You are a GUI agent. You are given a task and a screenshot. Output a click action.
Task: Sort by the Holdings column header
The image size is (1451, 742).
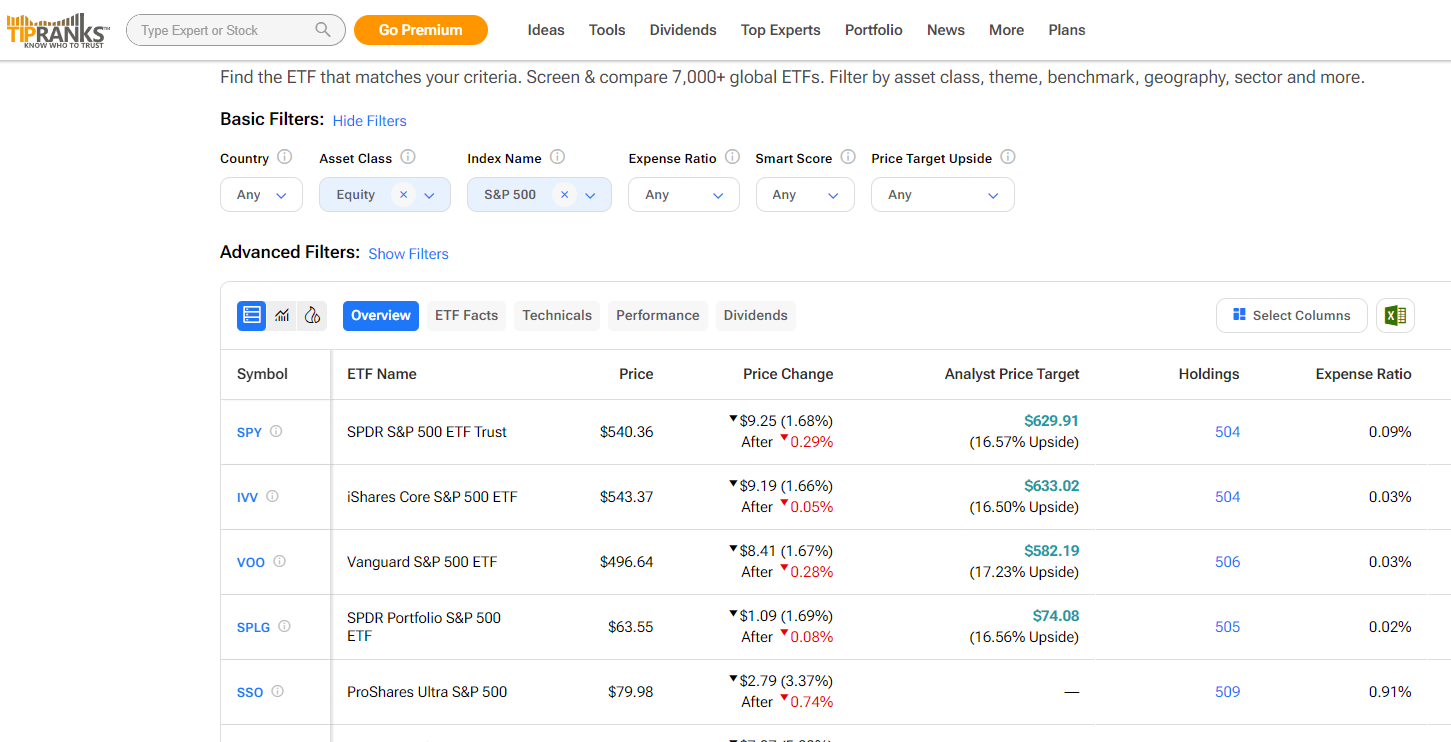[x=1209, y=374]
